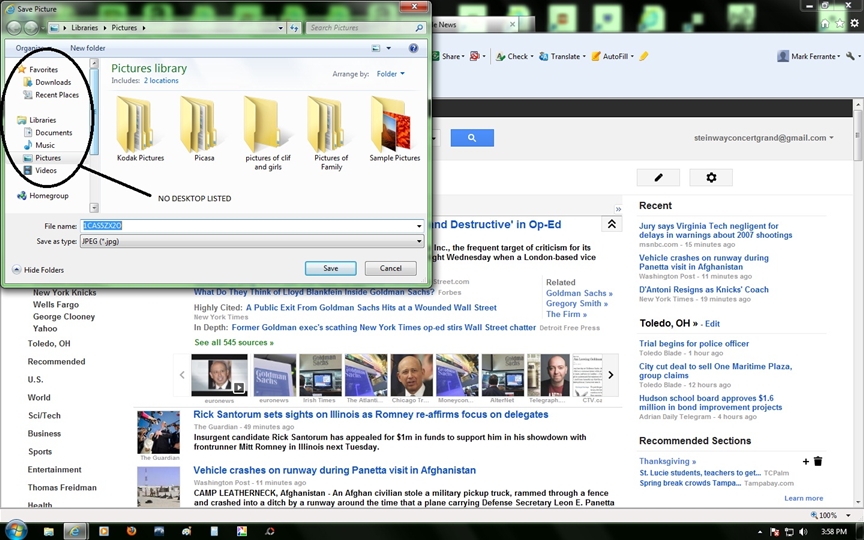Open the browser Tools gear icon
The image size is (864, 540).
(854, 23)
